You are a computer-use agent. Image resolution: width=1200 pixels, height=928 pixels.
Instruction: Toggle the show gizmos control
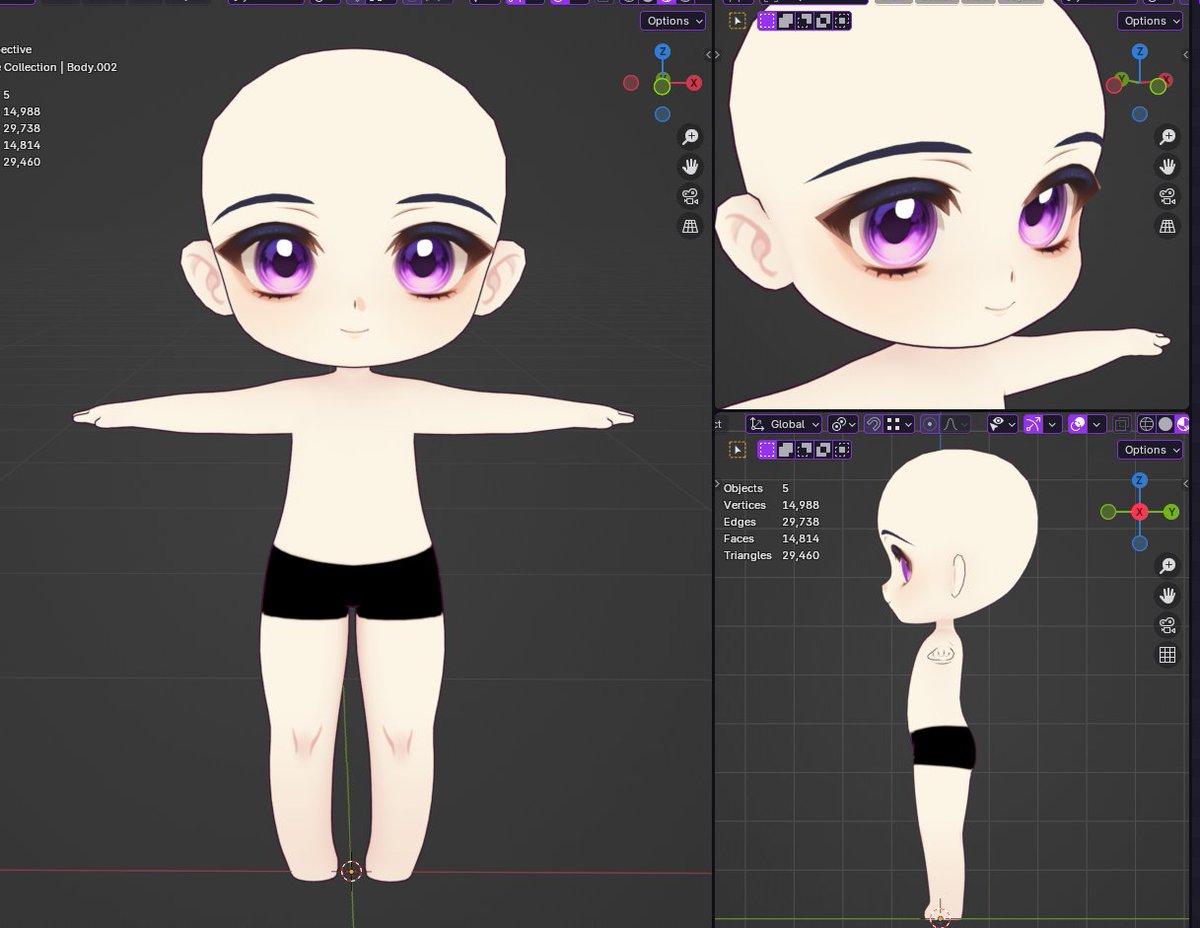click(1032, 424)
